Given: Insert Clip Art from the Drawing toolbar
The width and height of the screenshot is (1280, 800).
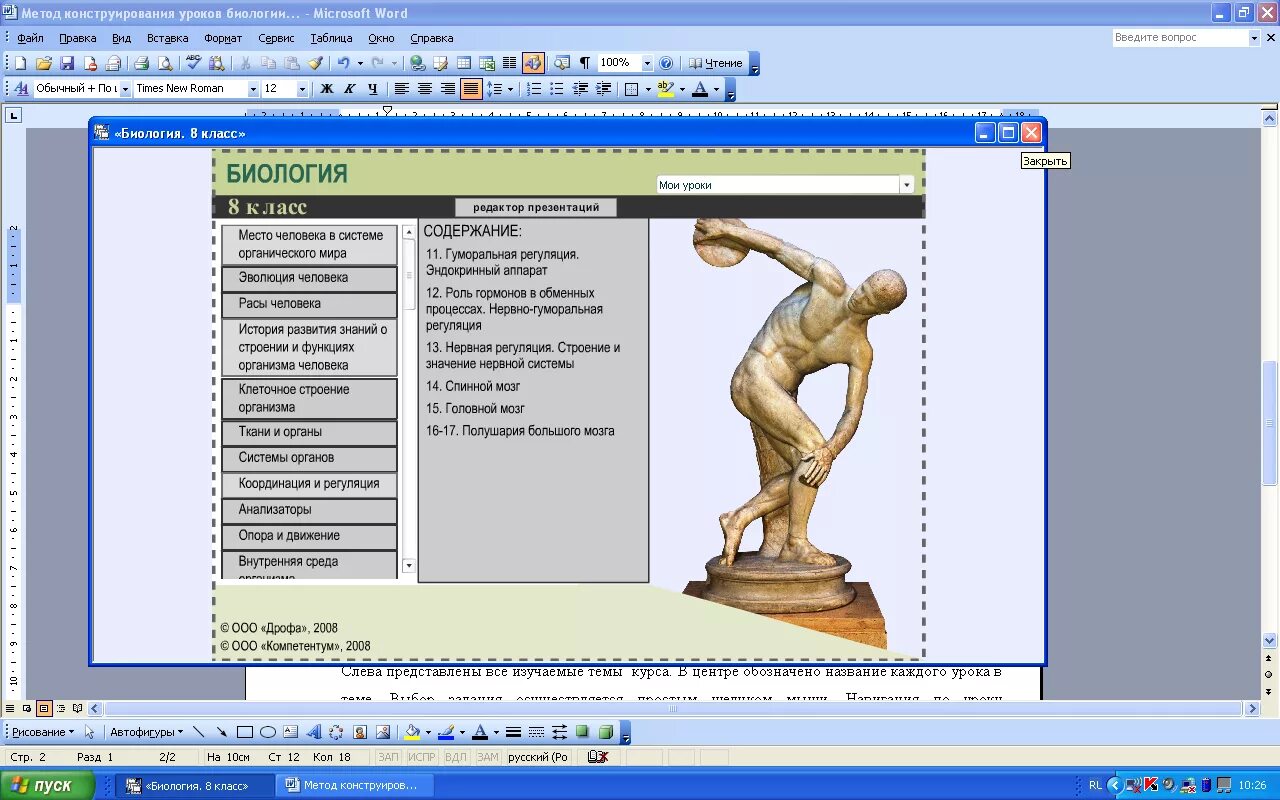Looking at the screenshot, I should [x=359, y=732].
